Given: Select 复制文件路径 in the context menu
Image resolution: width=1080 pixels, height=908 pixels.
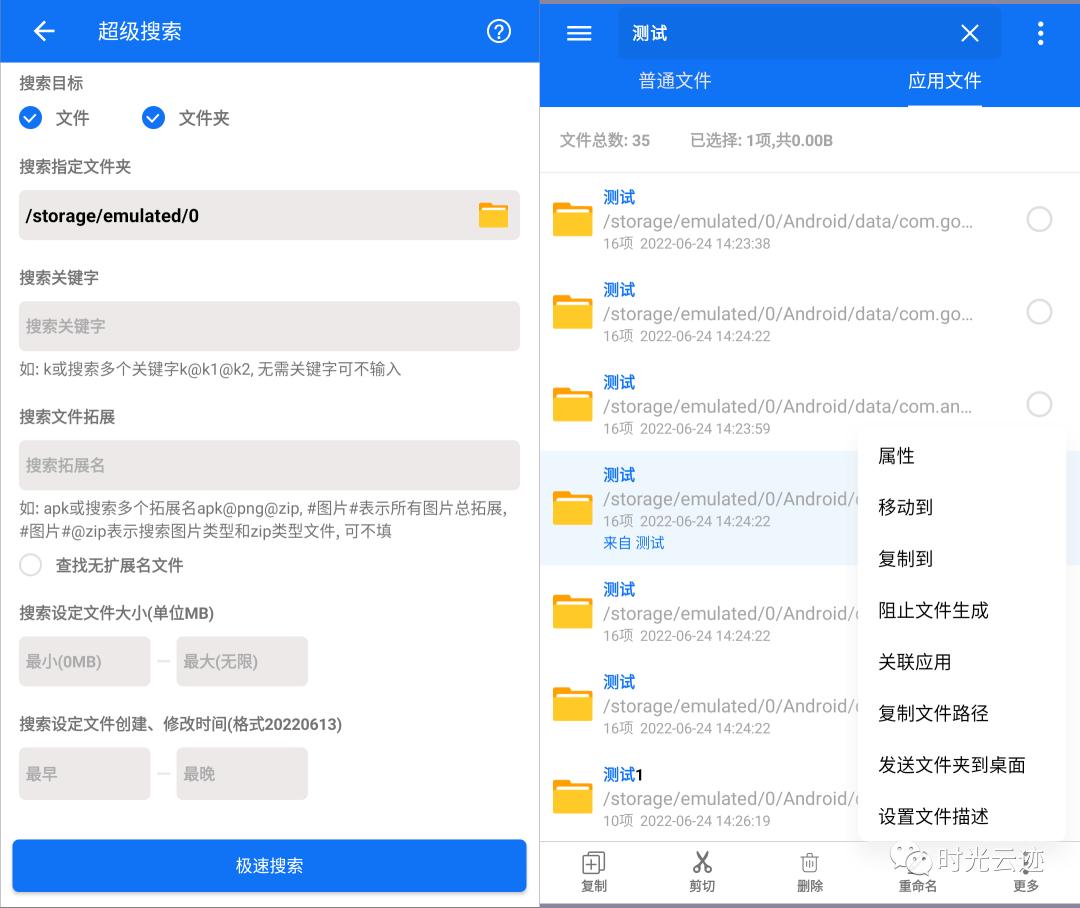Looking at the screenshot, I should 933,713.
